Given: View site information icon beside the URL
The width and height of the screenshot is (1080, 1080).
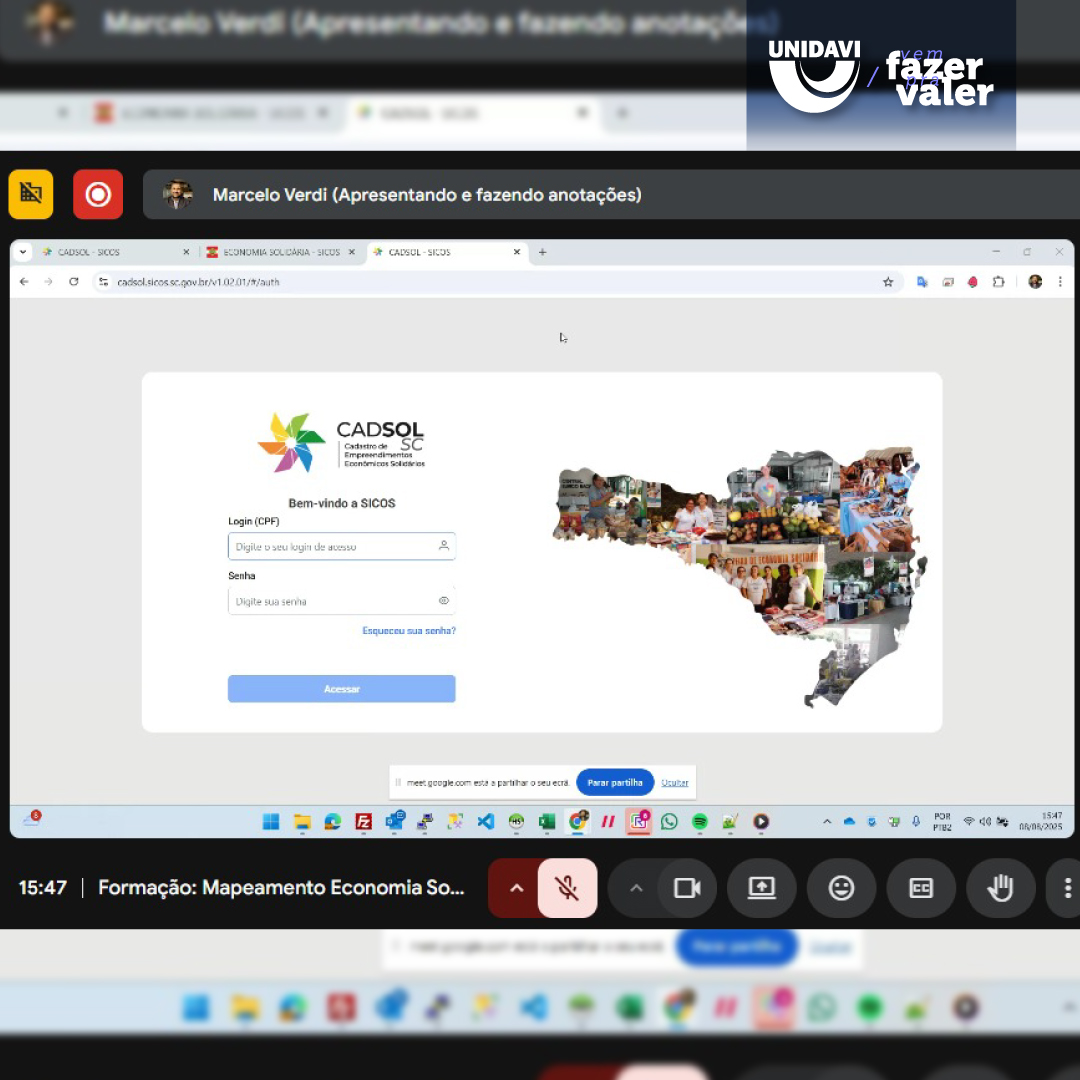Looking at the screenshot, I should 103,282.
